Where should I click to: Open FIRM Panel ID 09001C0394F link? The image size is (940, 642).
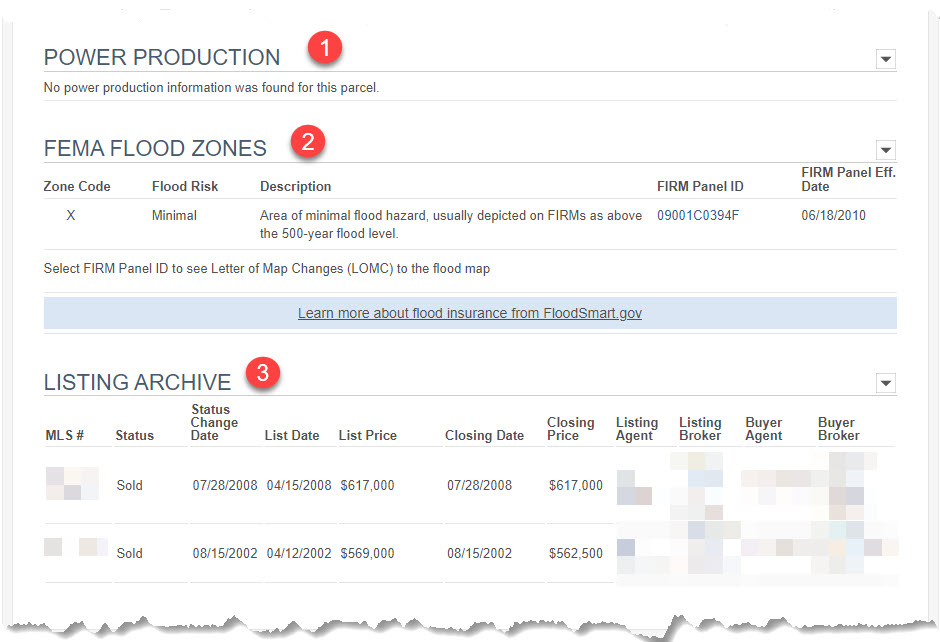698,215
